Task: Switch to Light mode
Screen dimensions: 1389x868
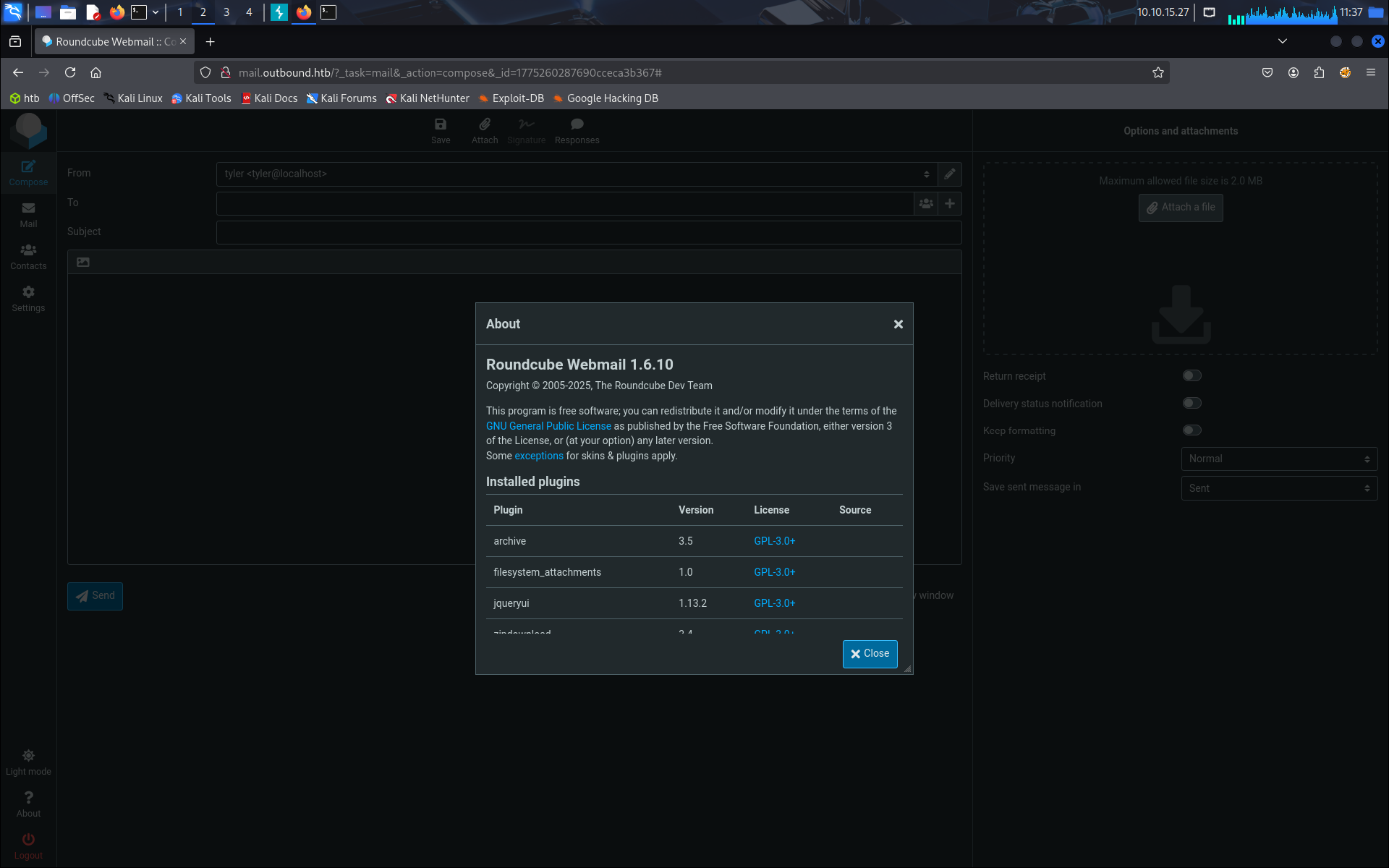Action: tap(28, 762)
